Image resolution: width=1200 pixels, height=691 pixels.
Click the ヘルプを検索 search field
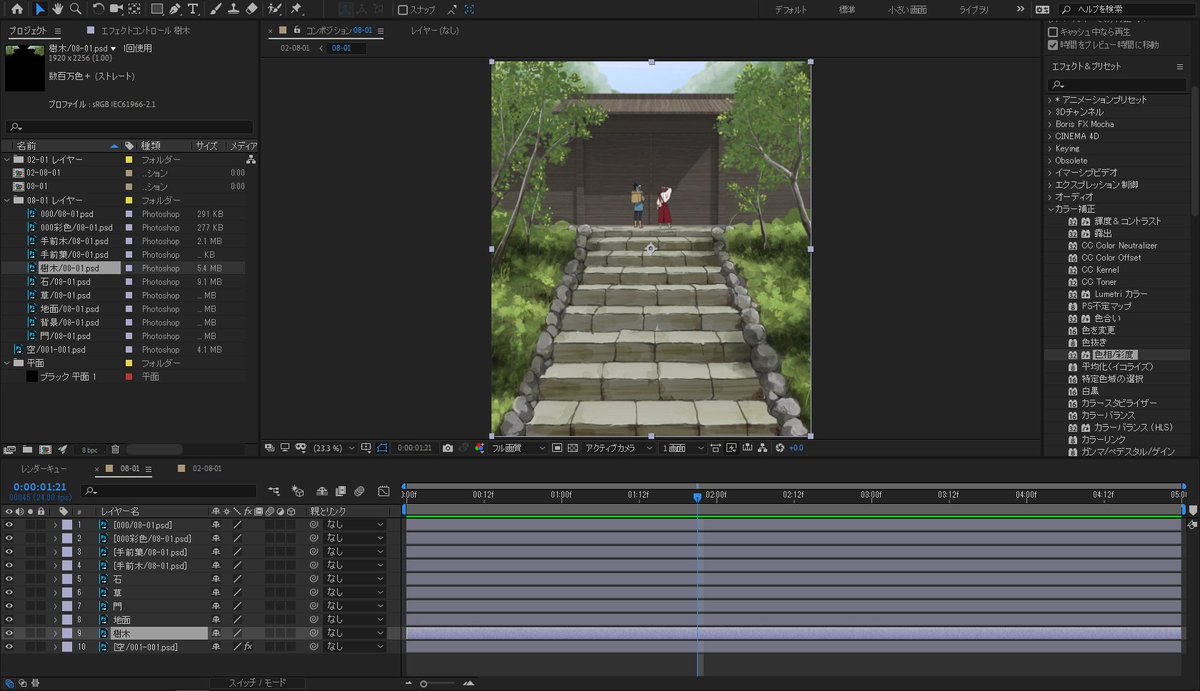[1127, 9]
